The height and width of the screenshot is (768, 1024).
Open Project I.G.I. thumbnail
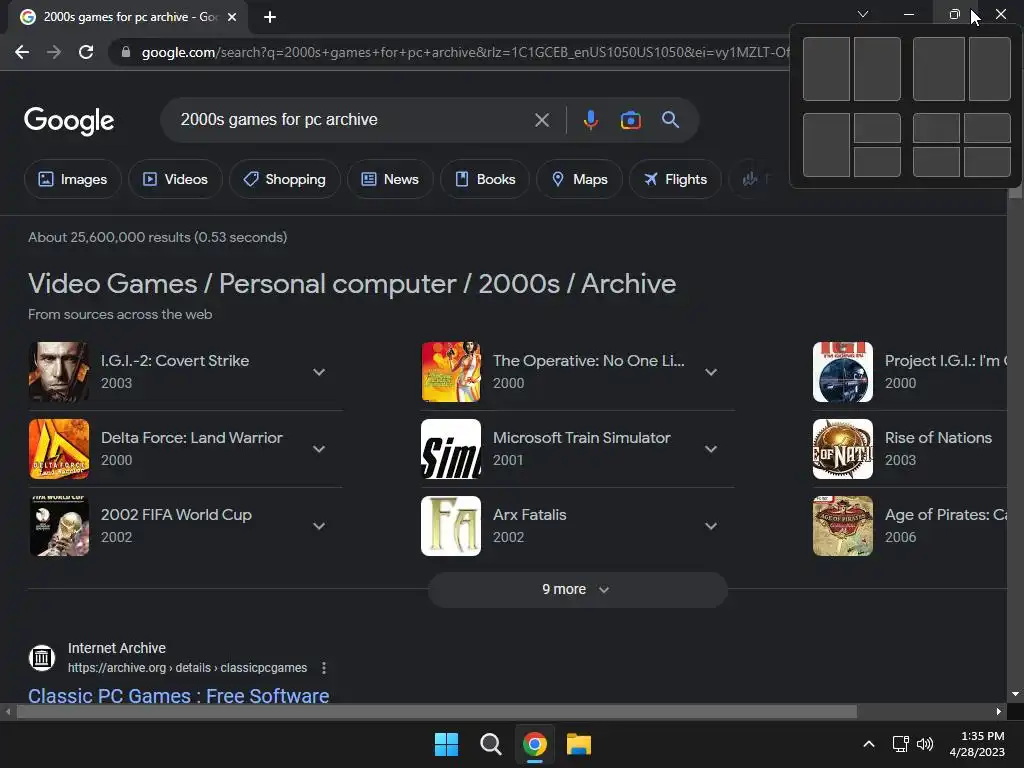coord(842,372)
